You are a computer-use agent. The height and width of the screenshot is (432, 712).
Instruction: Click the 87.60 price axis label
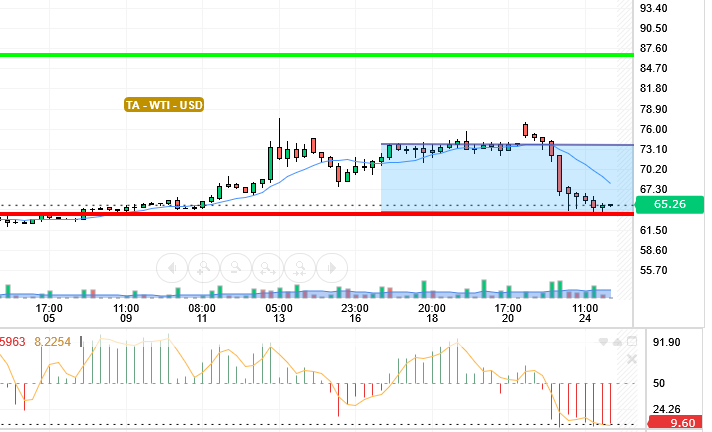[653, 48]
